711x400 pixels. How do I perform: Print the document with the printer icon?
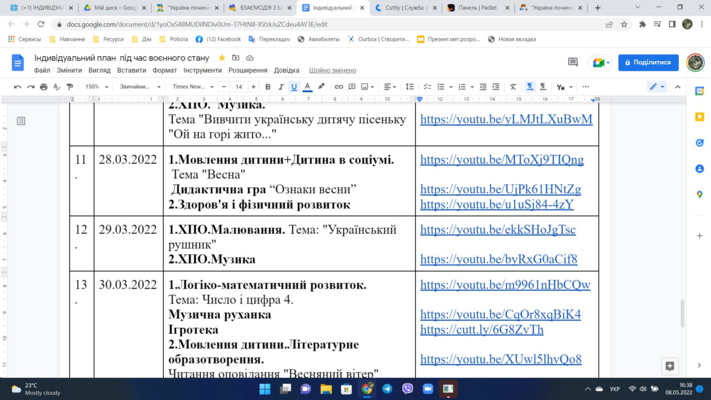44,87
